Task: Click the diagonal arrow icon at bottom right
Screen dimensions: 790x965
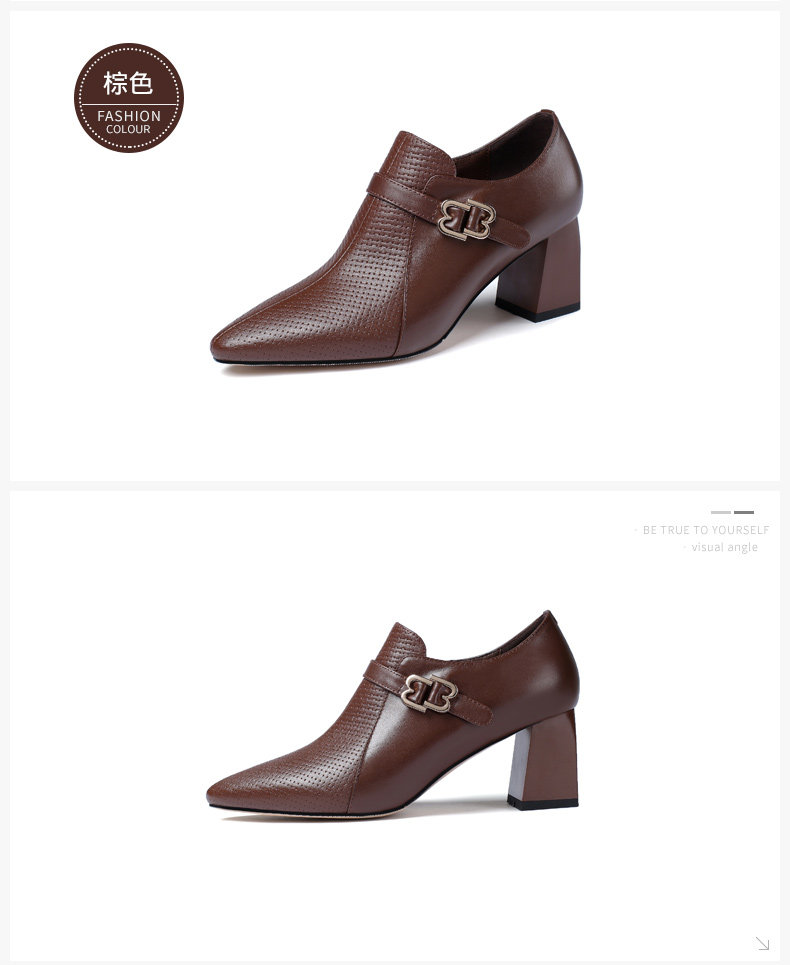Action: [x=762, y=943]
